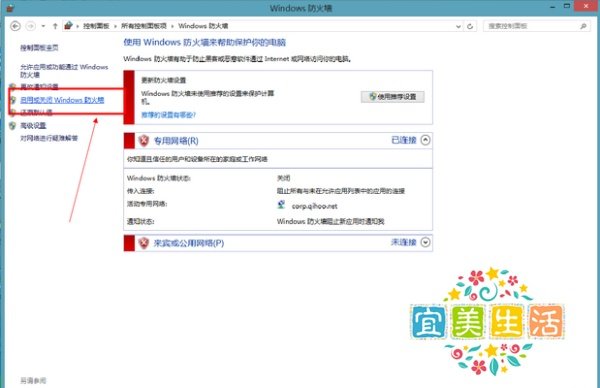Image resolution: width=600 pixels, height=388 pixels.
Task: Open the 控制面板主页 link
Action: pyautogui.click(x=39, y=48)
